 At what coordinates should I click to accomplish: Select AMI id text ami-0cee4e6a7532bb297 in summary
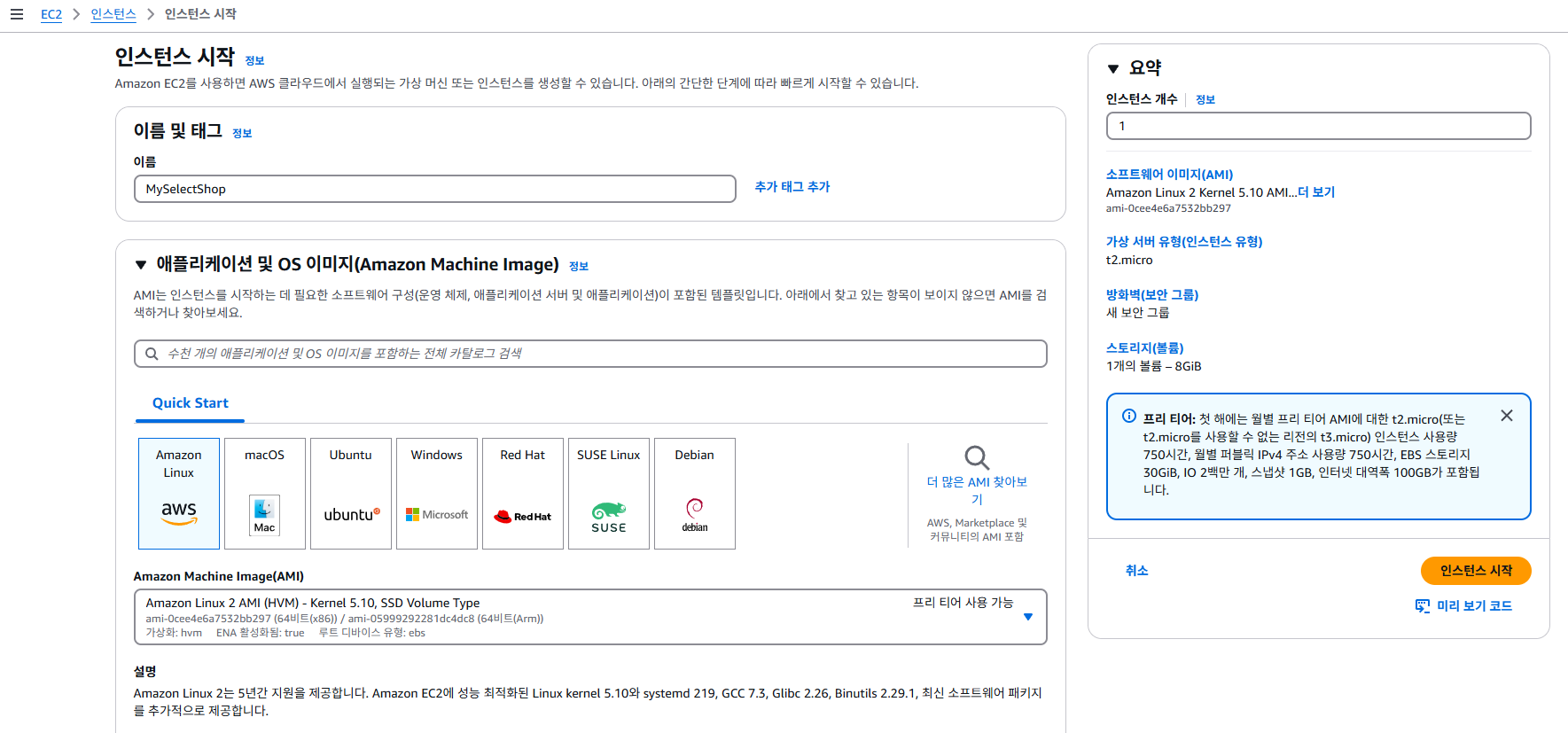[1168, 209]
